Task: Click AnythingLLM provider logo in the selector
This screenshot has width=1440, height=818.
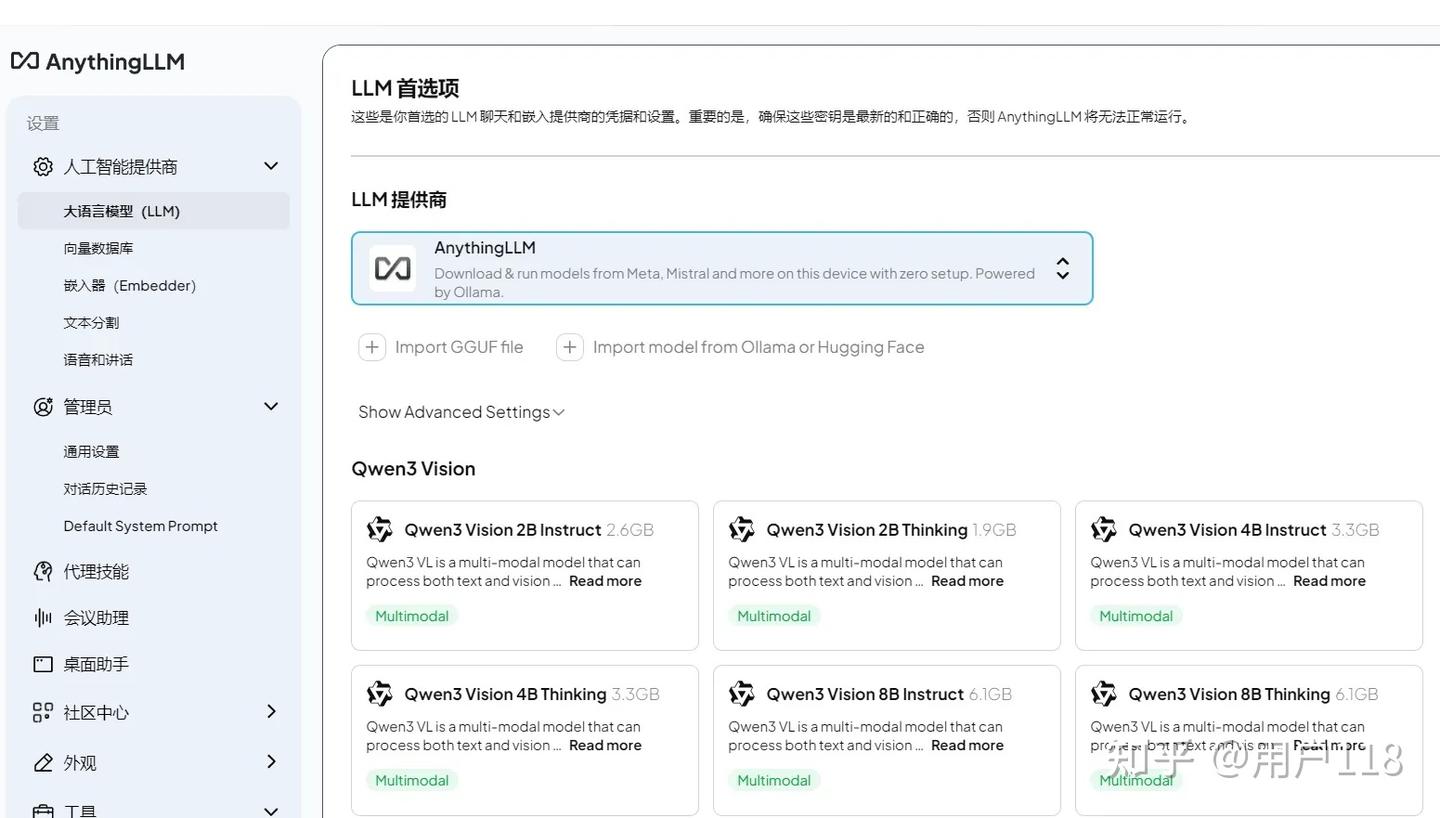Action: pyautogui.click(x=393, y=268)
